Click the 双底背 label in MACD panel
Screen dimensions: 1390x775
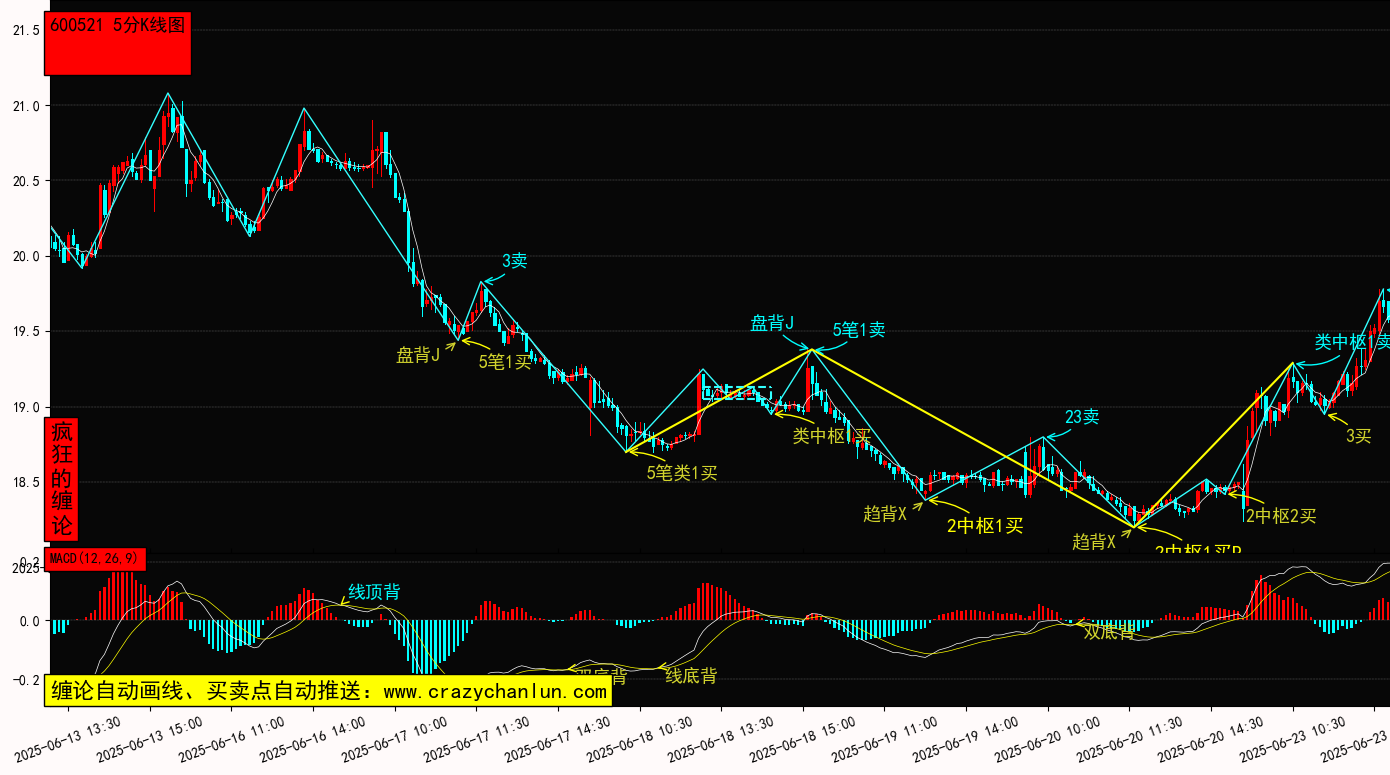pyautogui.click(x=1110, y=632)
